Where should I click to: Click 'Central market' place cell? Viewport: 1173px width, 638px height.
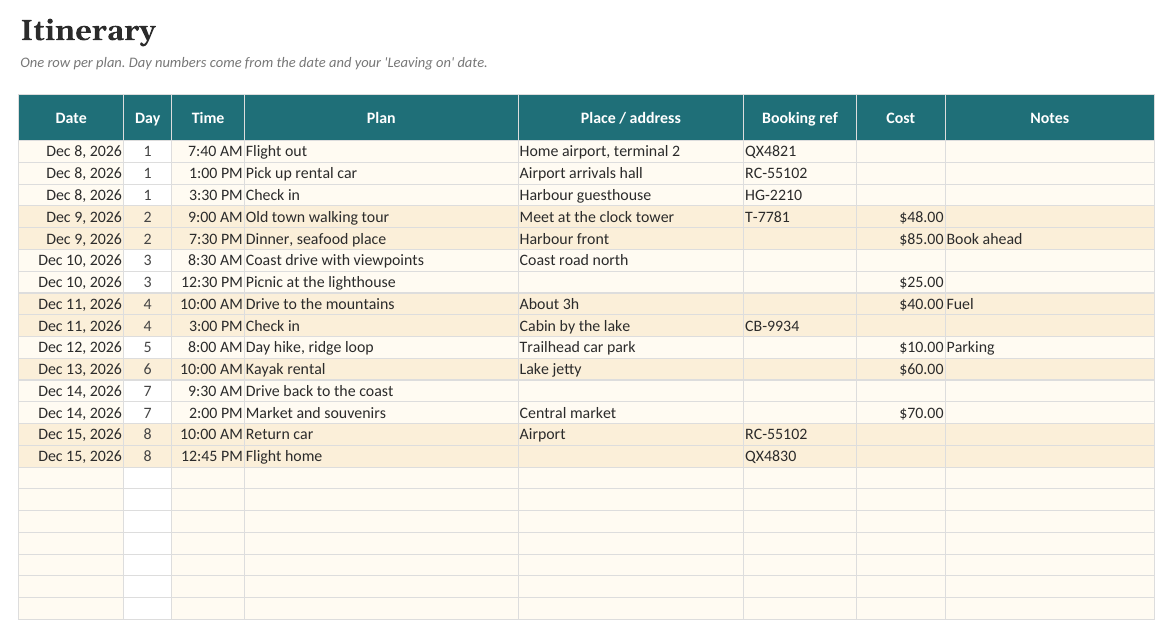[631, 413]
